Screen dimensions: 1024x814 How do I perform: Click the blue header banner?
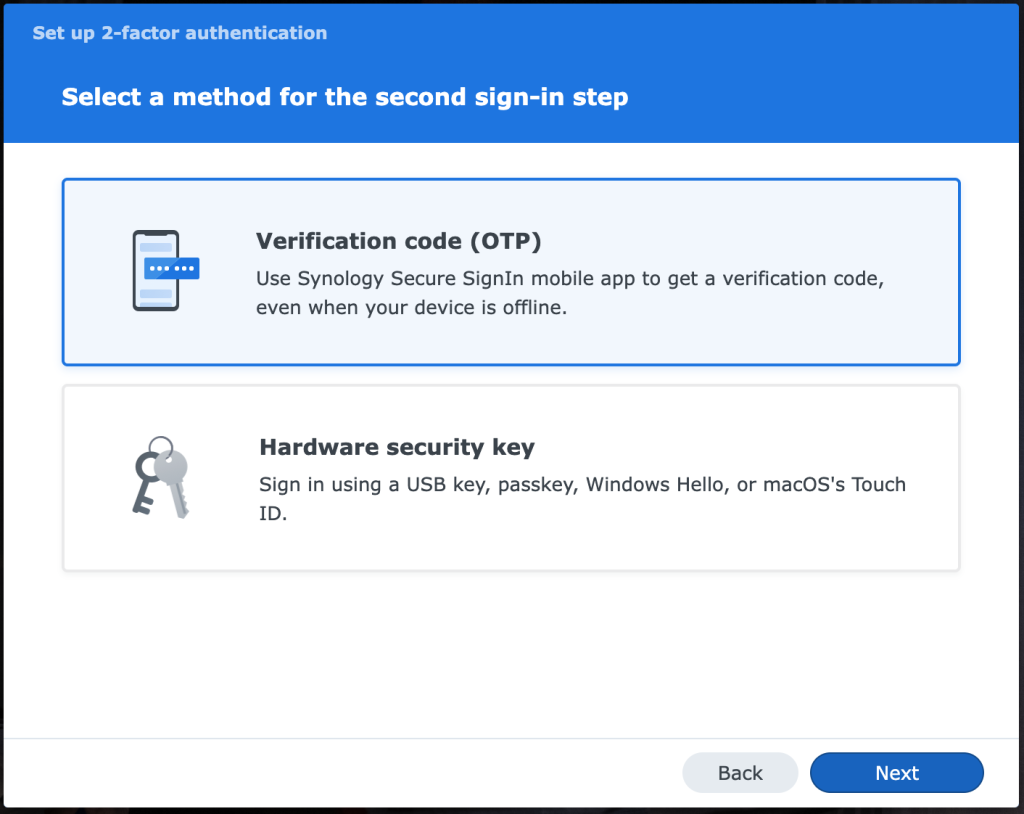511,73
